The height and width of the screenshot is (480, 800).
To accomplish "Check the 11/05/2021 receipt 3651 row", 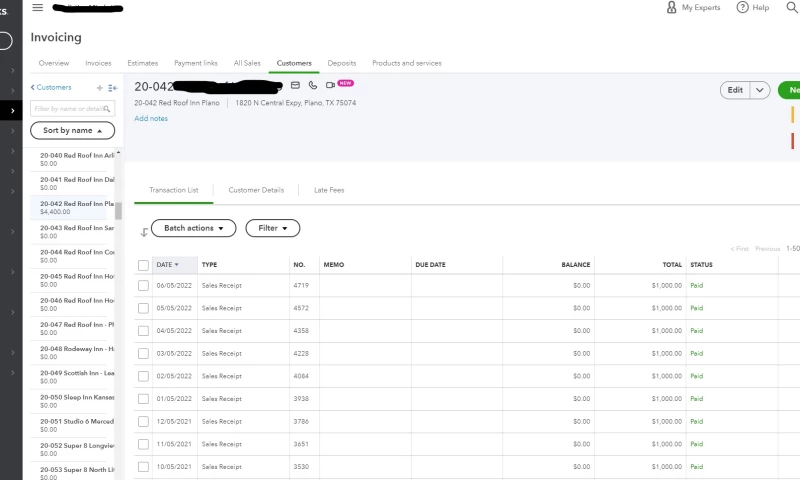I will (143, 444).
